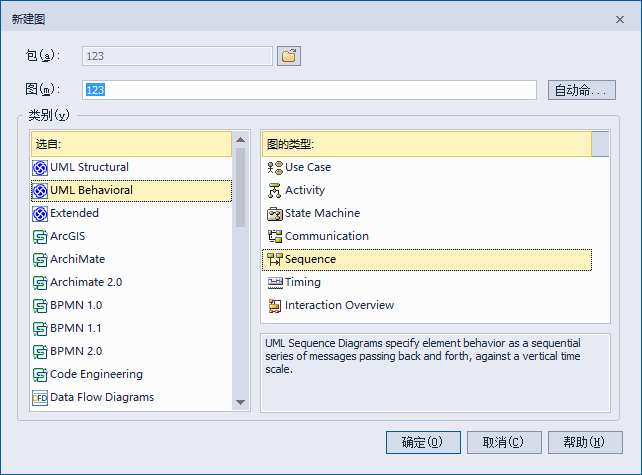
Task: Choose BPMN 2.0 from the categories
Action: [76, 351]
